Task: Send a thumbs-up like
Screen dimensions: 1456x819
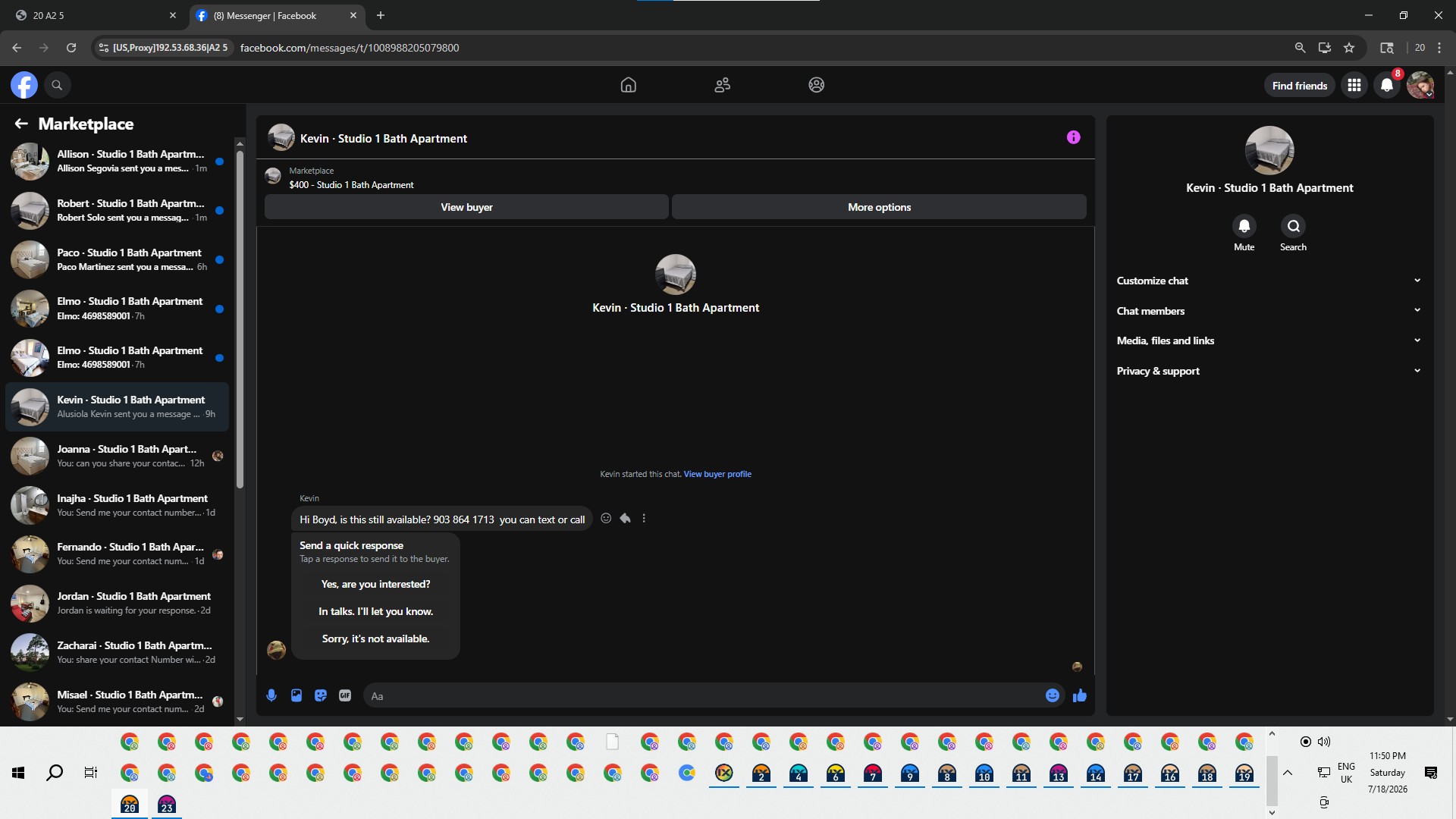Action: tap(1080, 695)
